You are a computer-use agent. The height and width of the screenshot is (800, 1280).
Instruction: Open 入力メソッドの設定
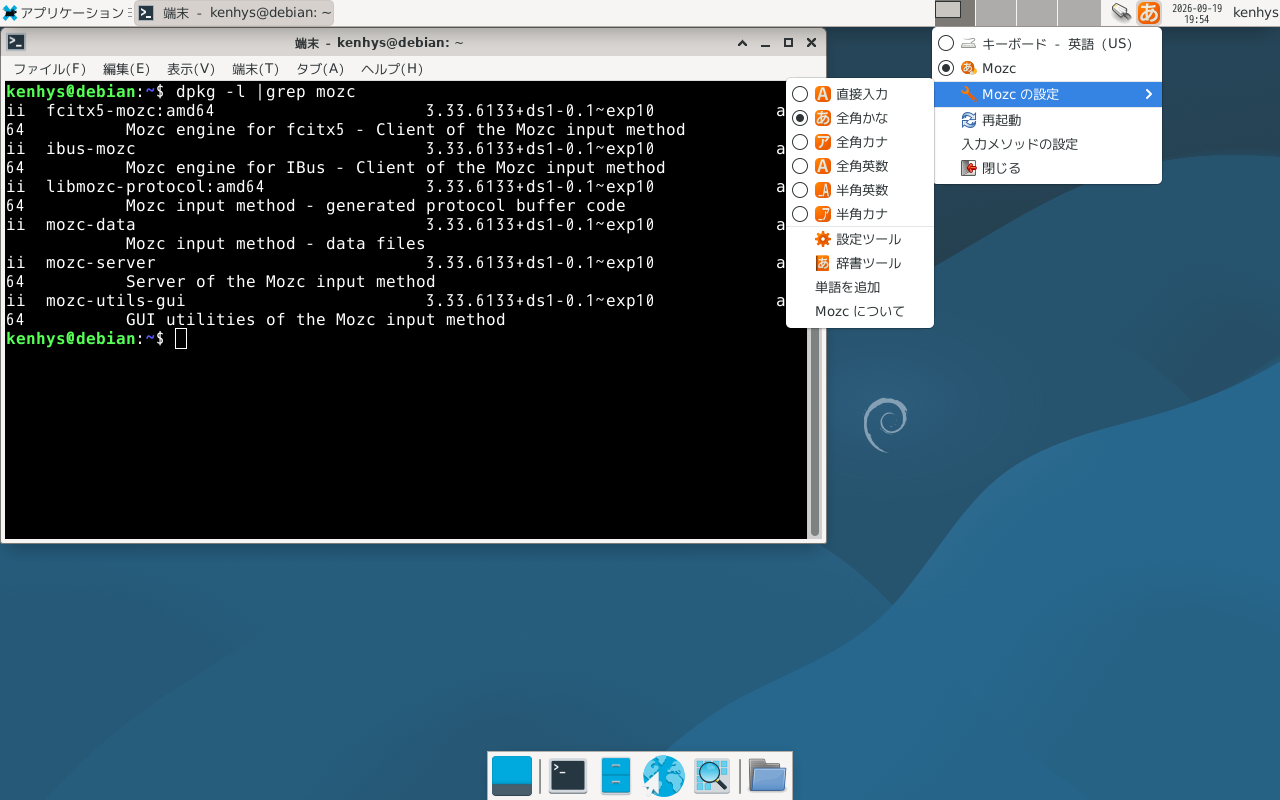(x=1047, y=144)
